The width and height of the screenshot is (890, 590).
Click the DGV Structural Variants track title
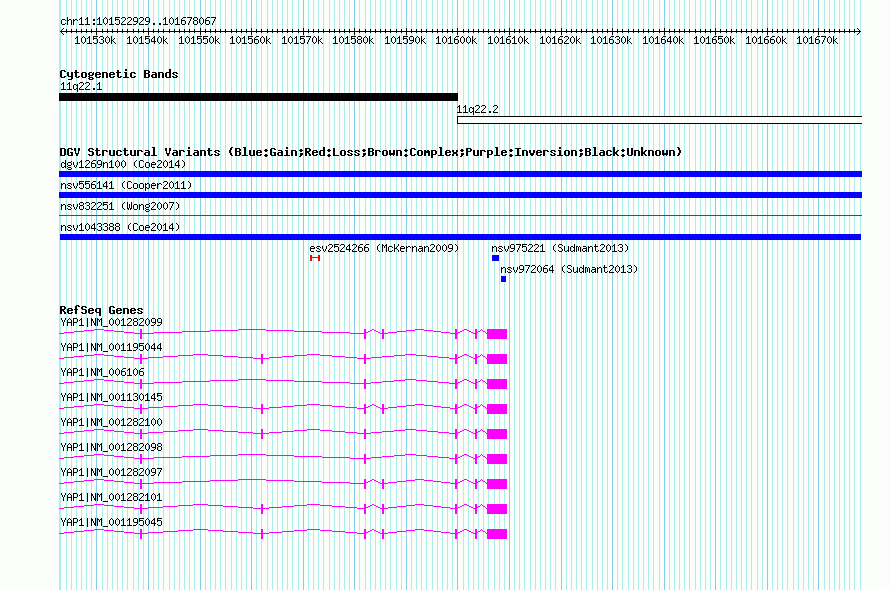tap(371, 152)
